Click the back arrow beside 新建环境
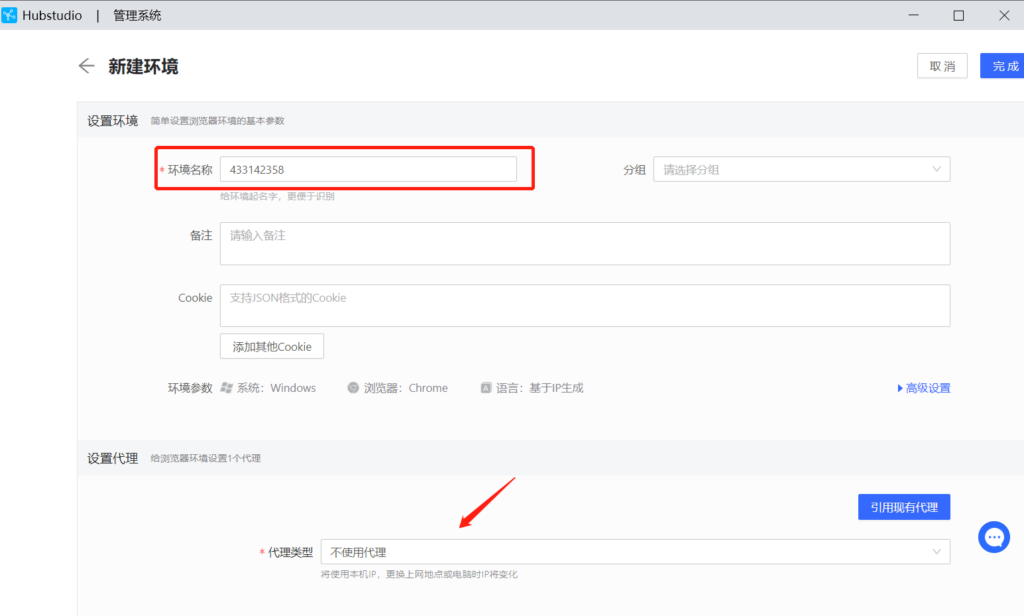The height and width of the screenshot is (616, 1024). click(x=86, y=65)
